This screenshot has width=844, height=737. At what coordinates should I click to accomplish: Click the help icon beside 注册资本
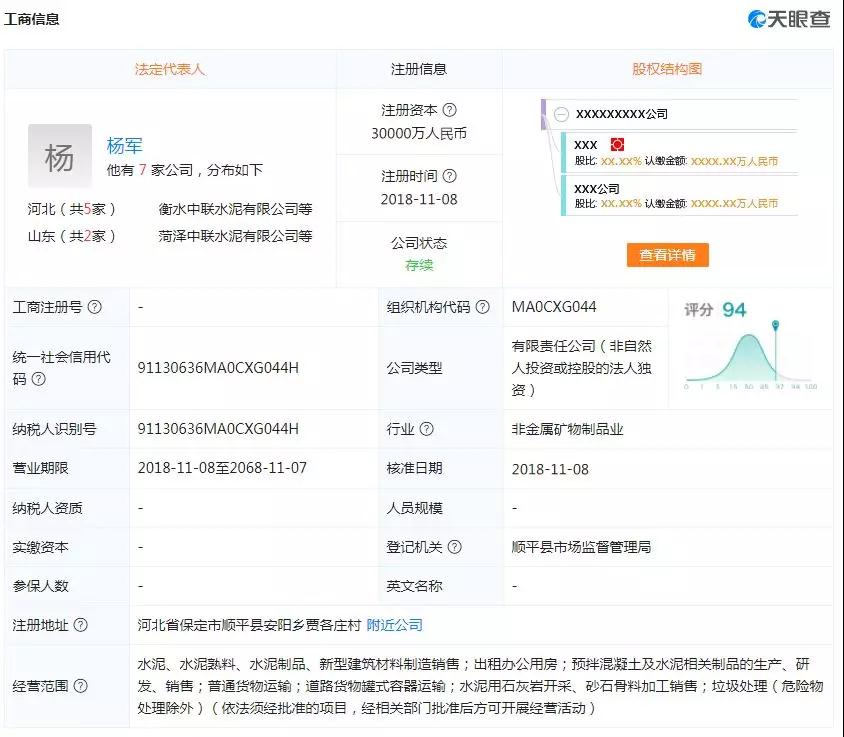(450, 110)
